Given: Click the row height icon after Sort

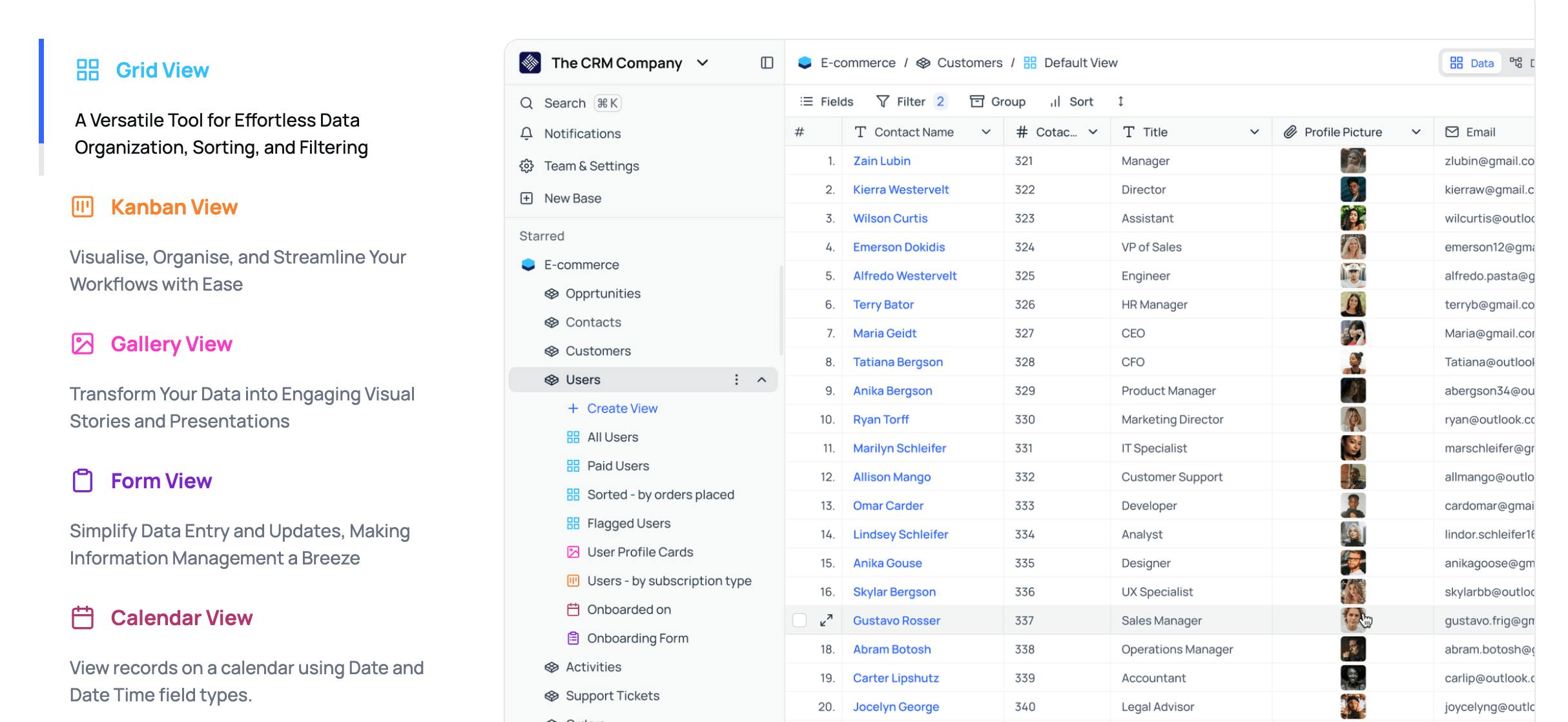Looking at the screenshot, I should pos(1120,101).
